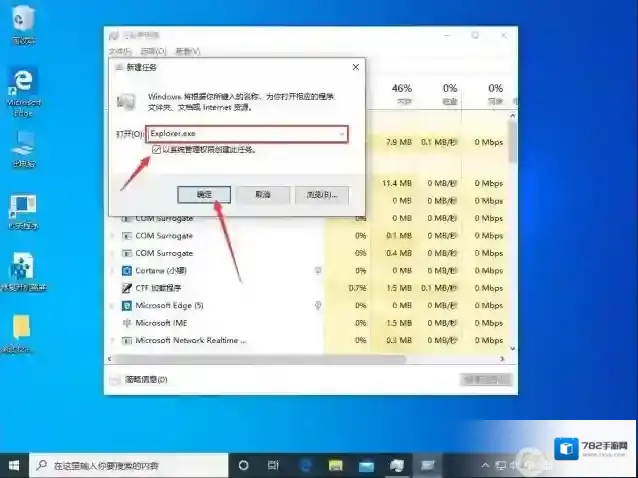
Task: Click 取消 in the 新建任务 dialog
Action: point(263,195)
